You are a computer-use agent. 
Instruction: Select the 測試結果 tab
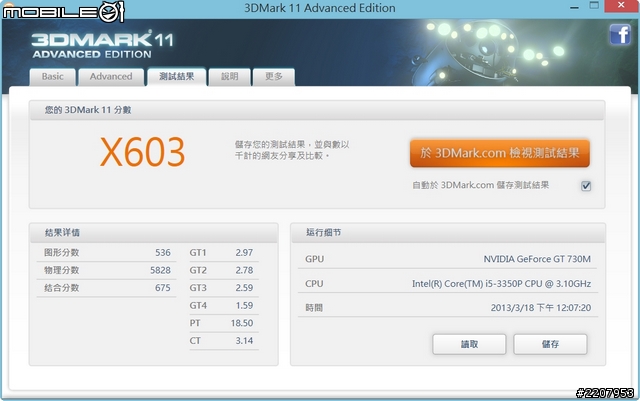click(177, 76)
